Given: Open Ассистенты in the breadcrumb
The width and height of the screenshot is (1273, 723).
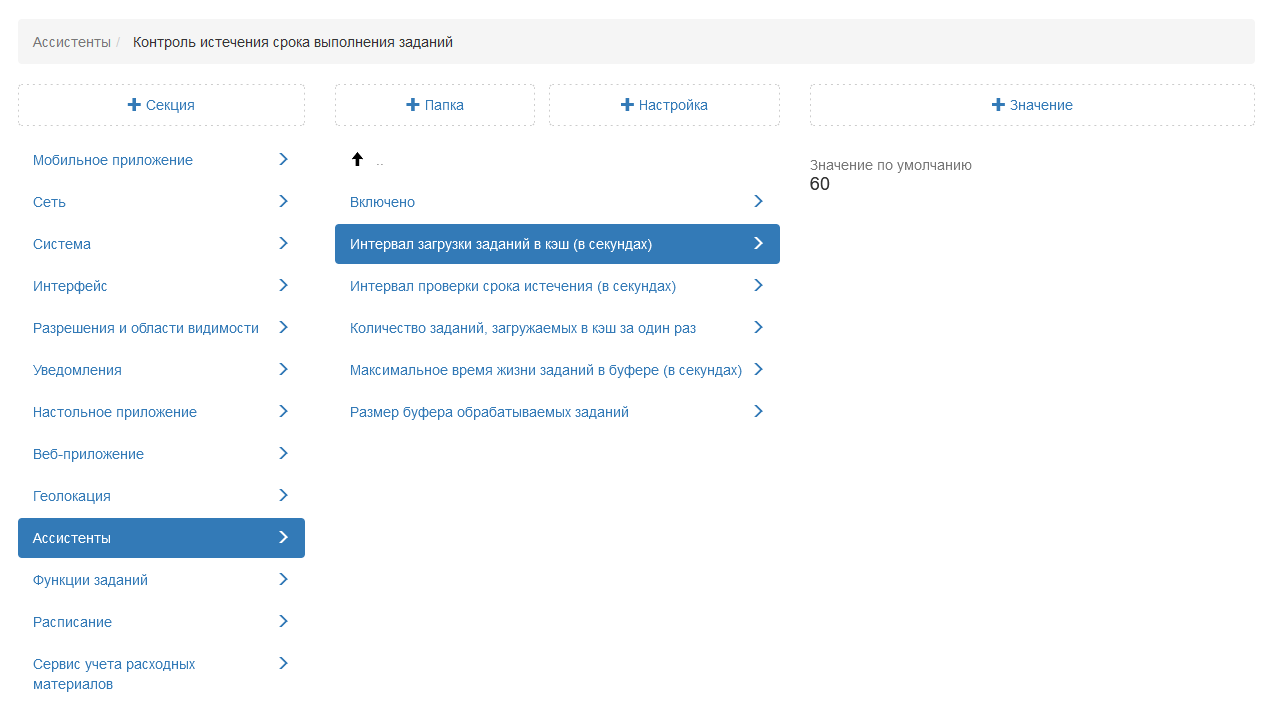Looking at the screenshot, I should (71, 42).
